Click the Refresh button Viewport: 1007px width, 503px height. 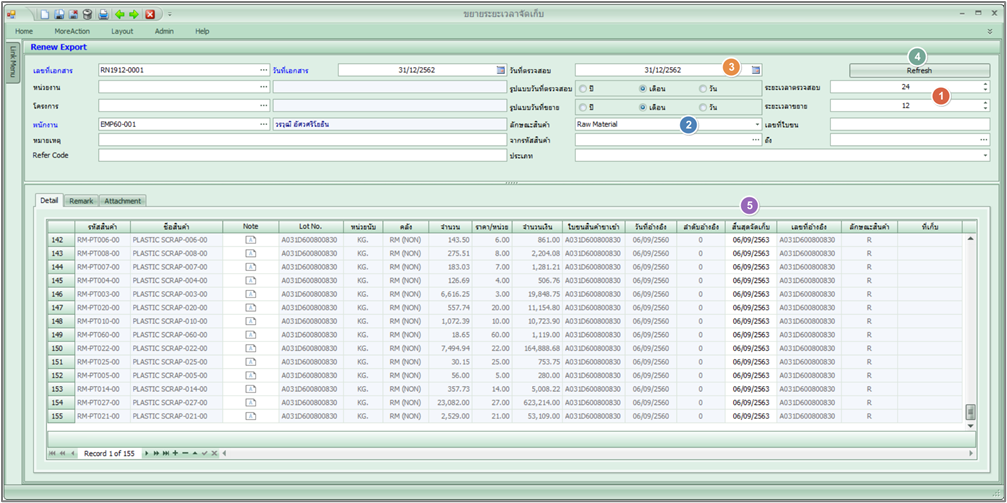click(x=918, y=71)
